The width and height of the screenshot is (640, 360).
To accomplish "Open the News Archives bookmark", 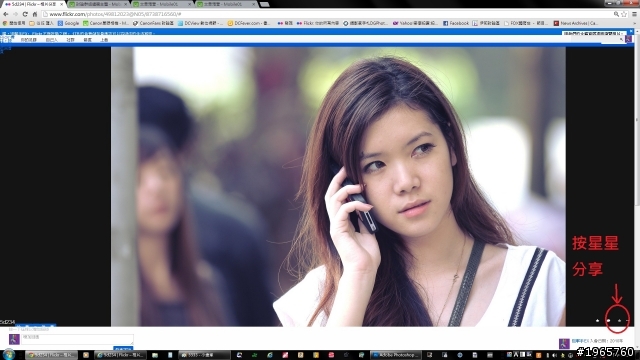I will tap(576, 23).
